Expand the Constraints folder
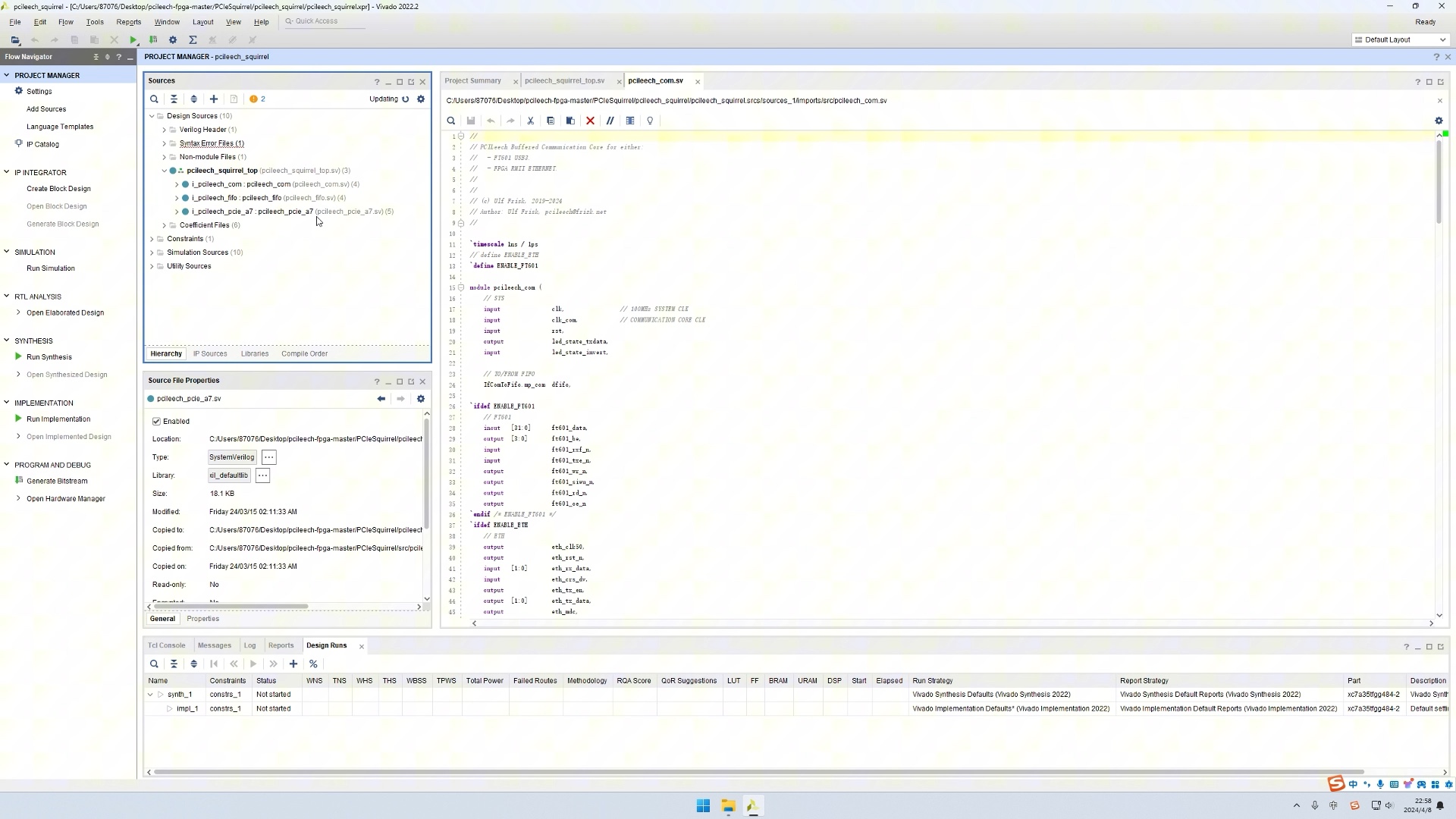Viewport: 1456px width, 819px height. pyautogui.click(x=152, y=239)
